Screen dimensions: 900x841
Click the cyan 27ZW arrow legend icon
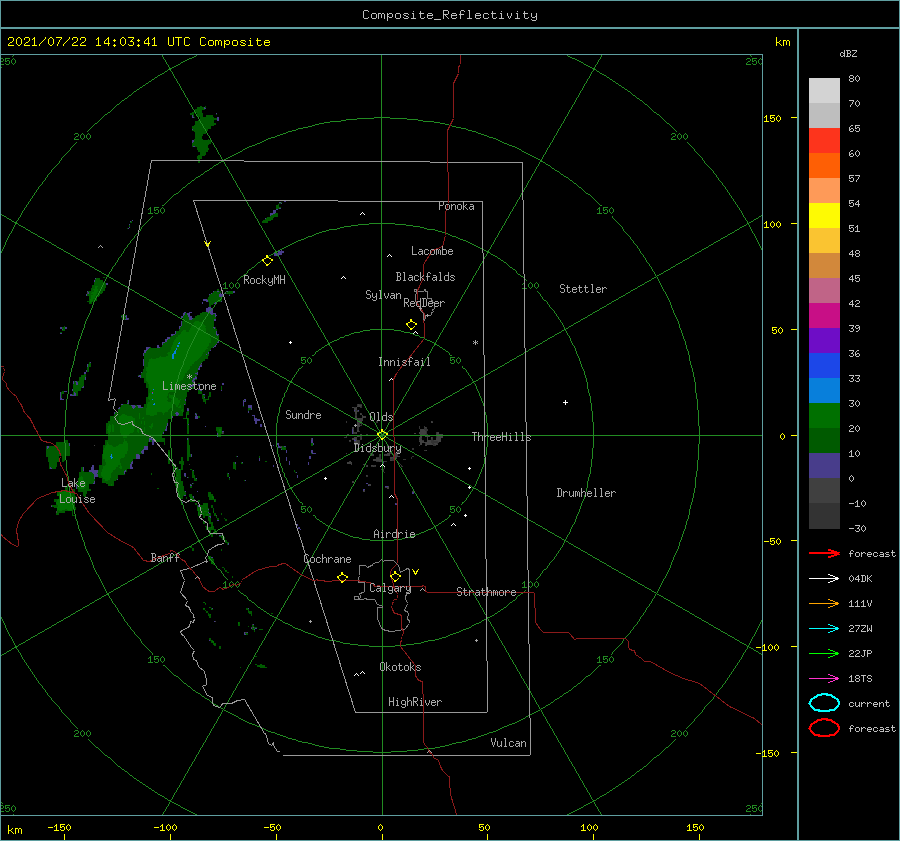click(x=824, y=629)
